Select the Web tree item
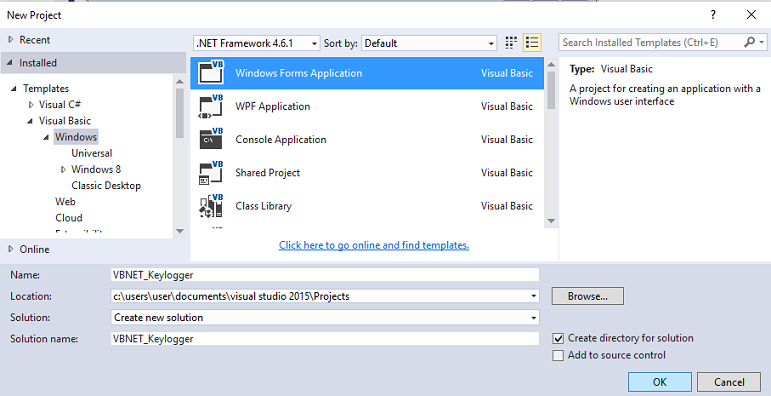 click(x=65, y=202)
